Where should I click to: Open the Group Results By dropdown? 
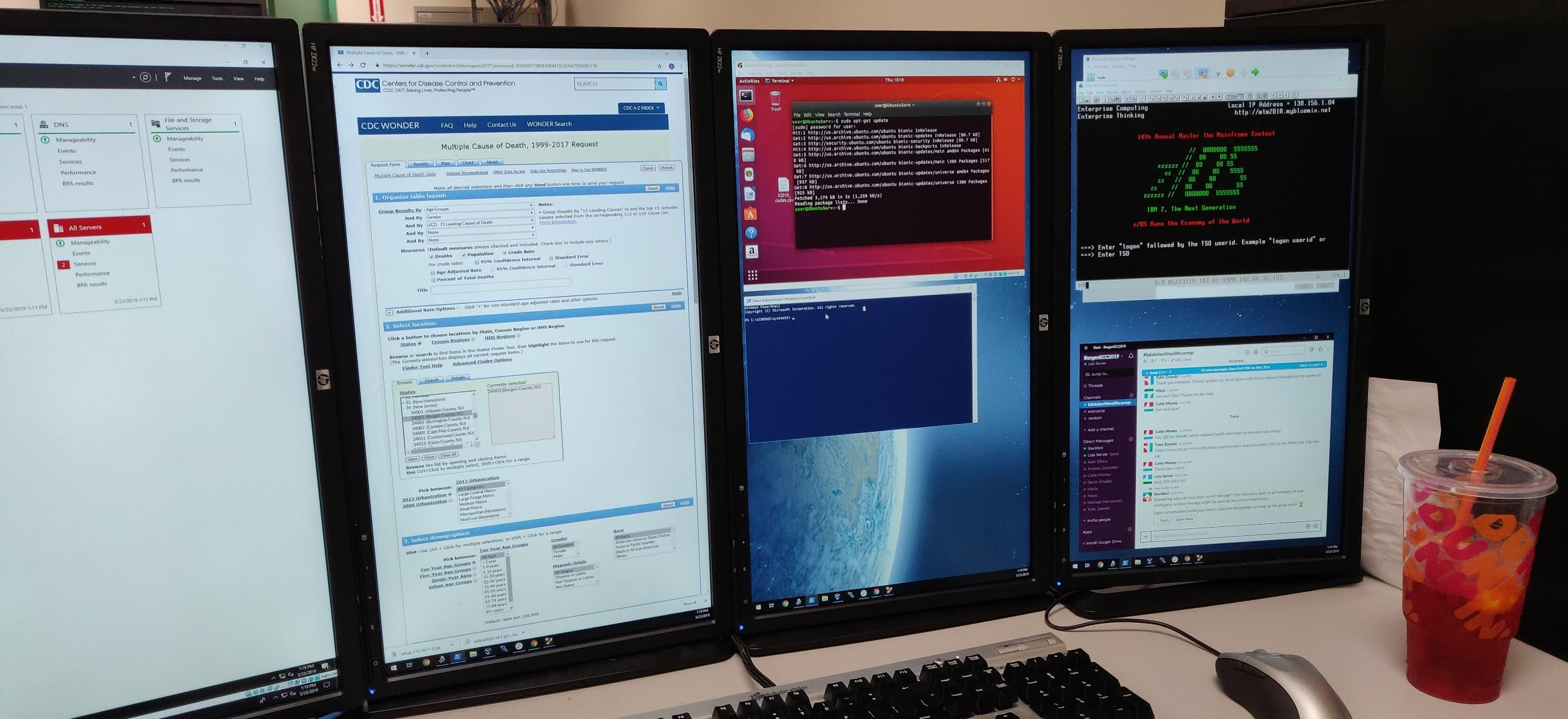479,209
